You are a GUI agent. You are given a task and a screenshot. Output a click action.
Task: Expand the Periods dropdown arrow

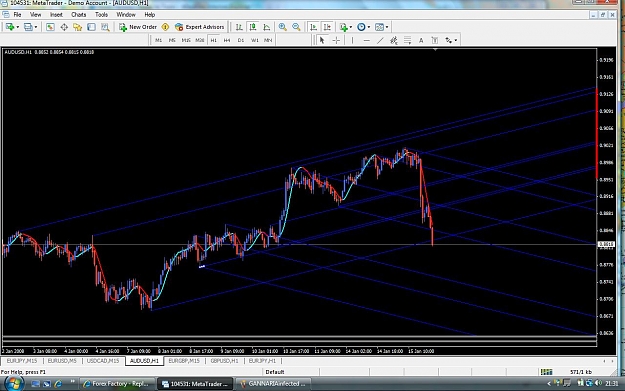coord(369,27)
